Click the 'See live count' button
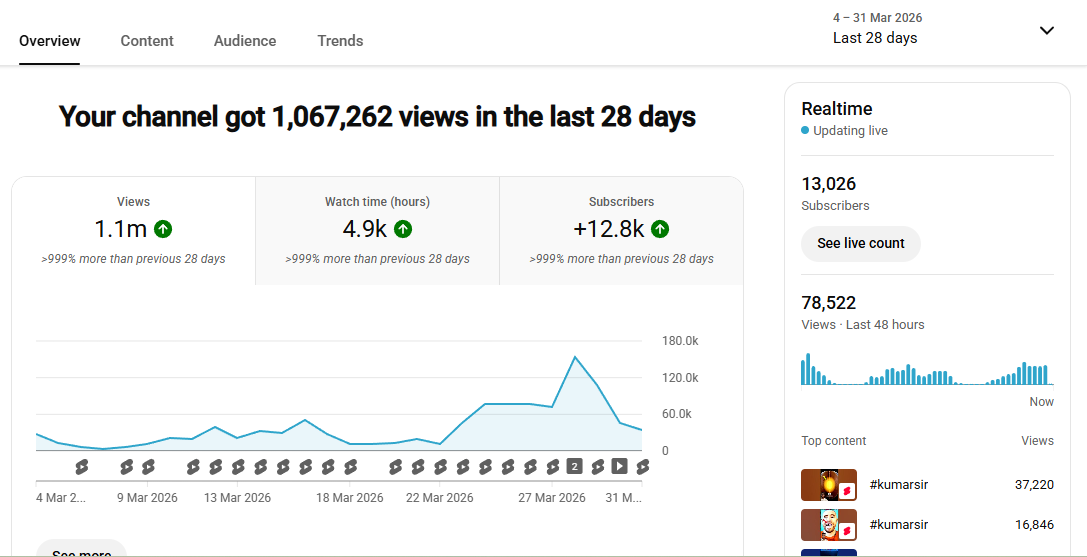This screenshot has width=1087, height=557. click(860, 243)
